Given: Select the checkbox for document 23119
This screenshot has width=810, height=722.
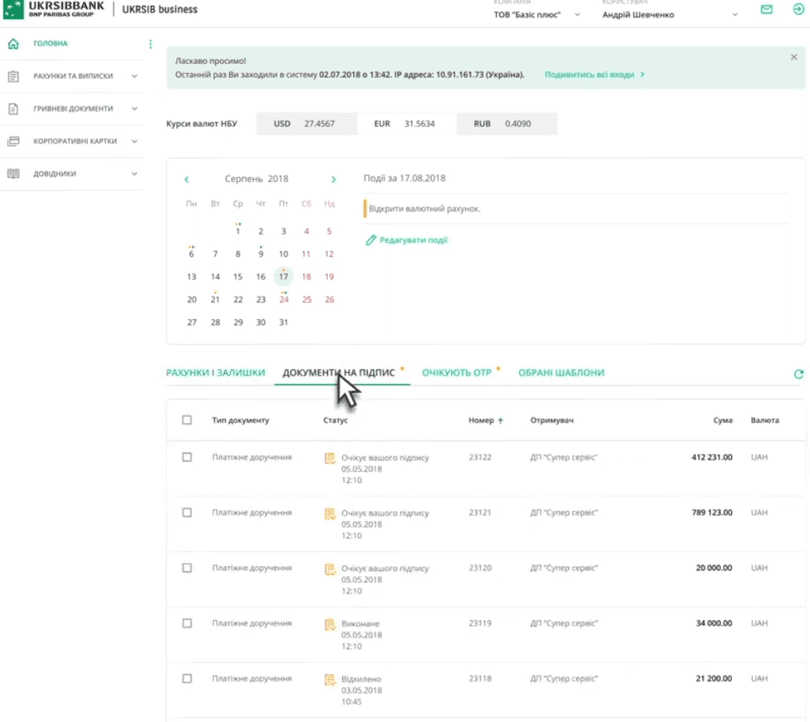Looking at the screenshot, I should click(187, 623).
